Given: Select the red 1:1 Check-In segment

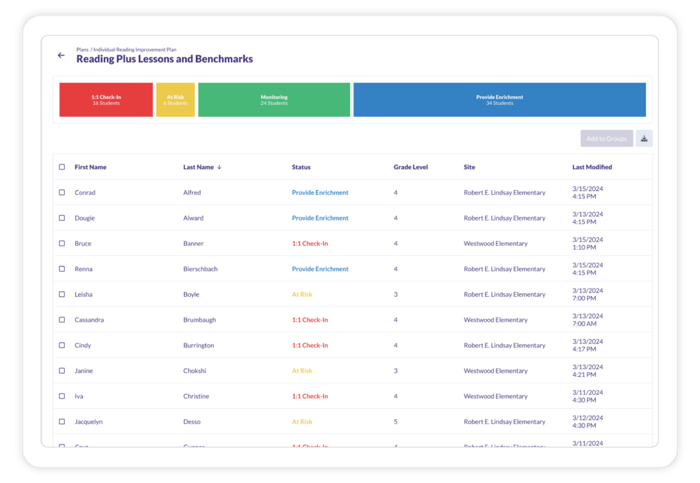Looking at the screenshot, I should [106, 100].
